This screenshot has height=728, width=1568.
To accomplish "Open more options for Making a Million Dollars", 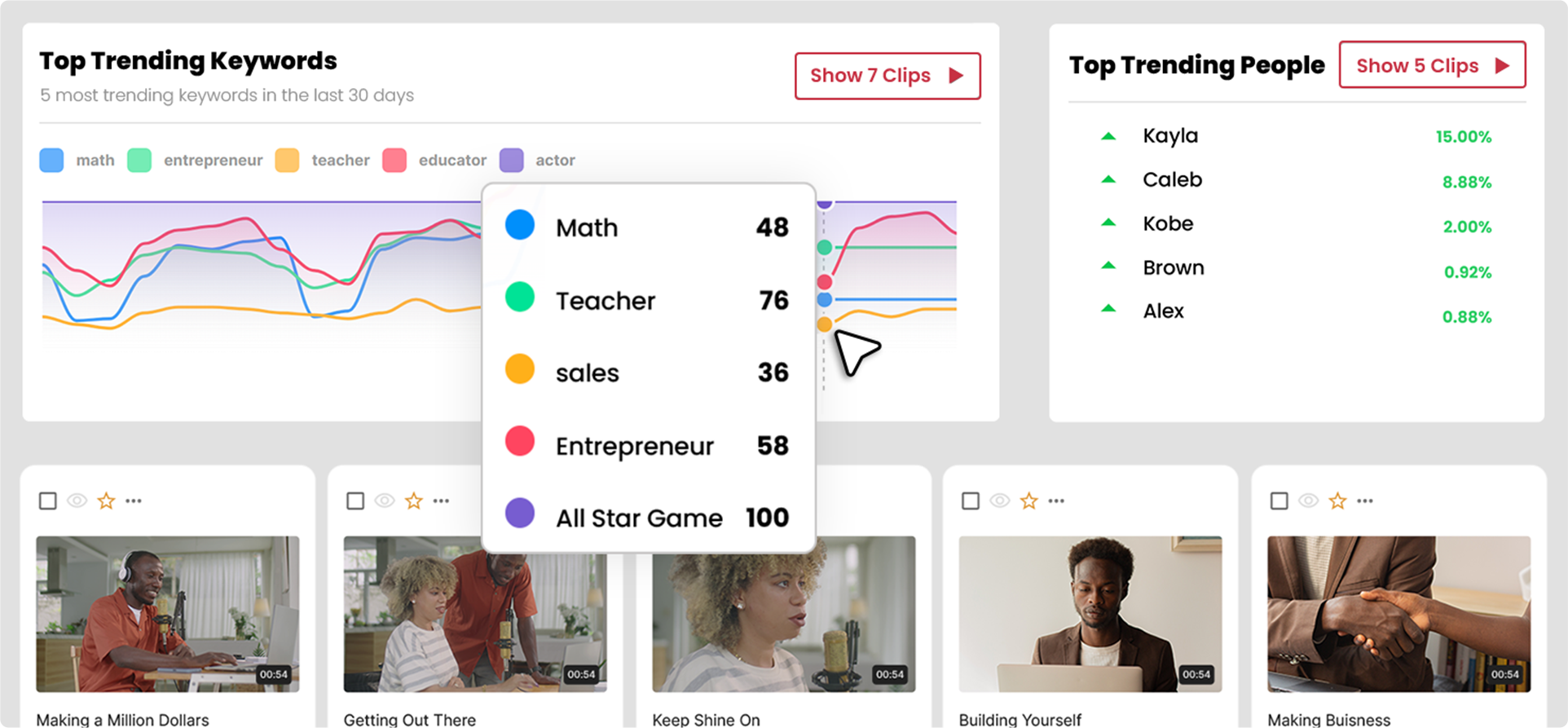I will pos(134,501).
